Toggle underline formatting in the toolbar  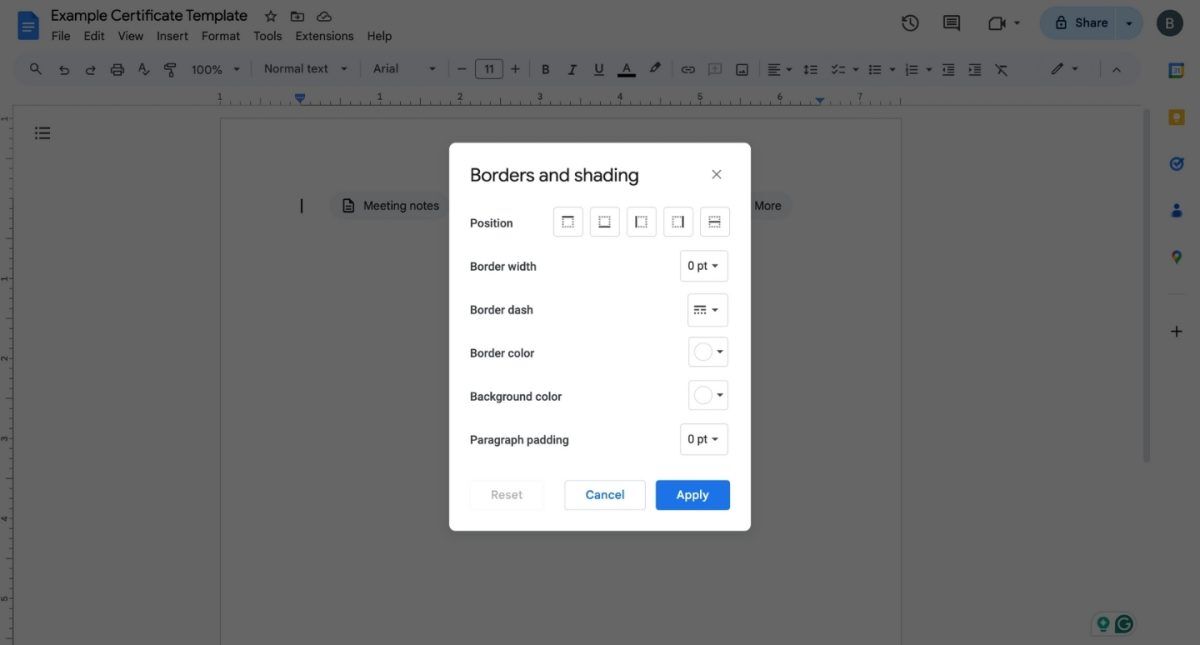[x=598, y=68]
